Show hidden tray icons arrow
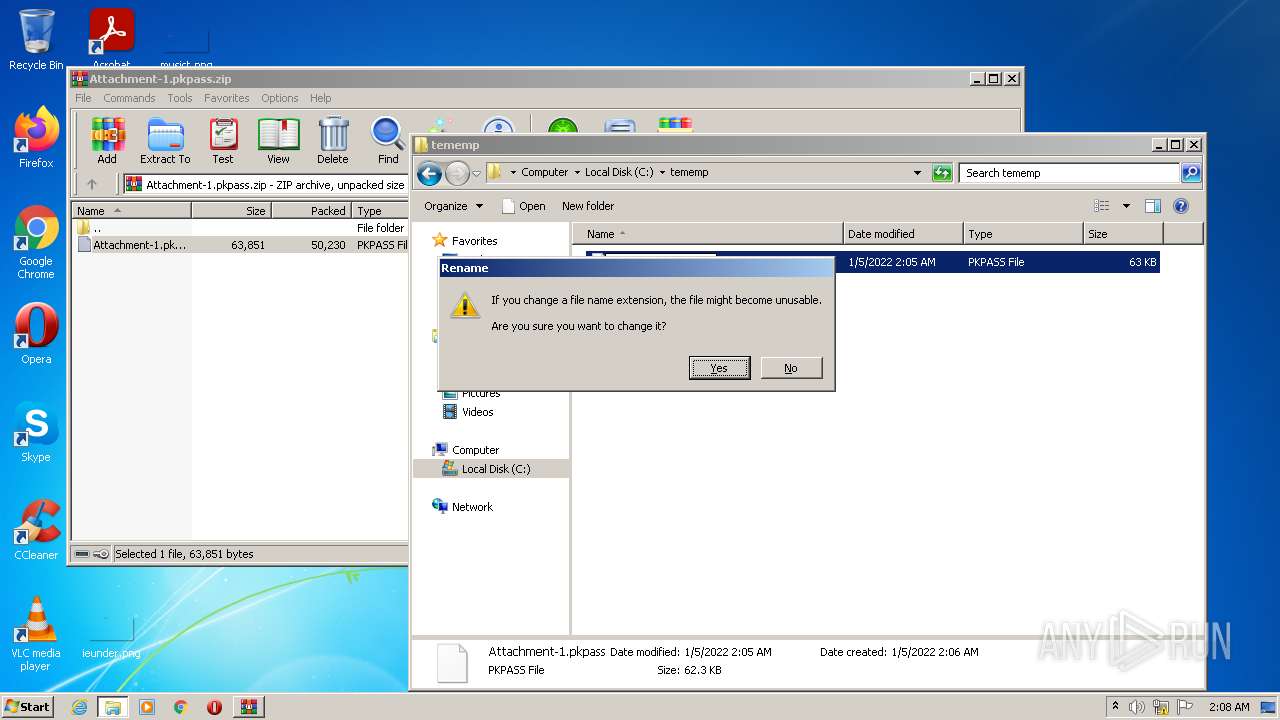 (x=1116, y=707)
